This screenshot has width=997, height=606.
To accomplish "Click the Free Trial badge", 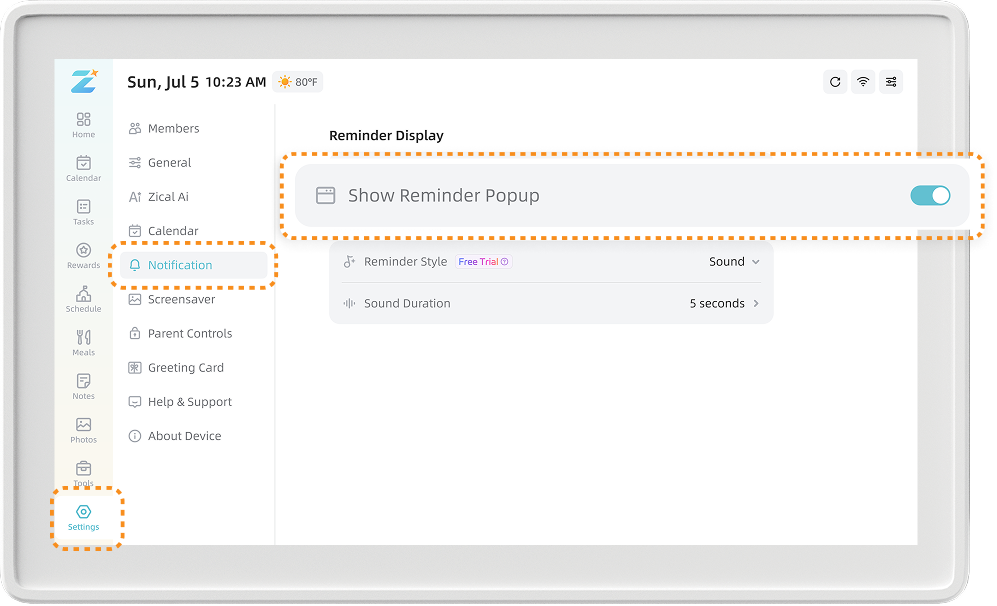I will pyautogui.click(x=483, y=262).
